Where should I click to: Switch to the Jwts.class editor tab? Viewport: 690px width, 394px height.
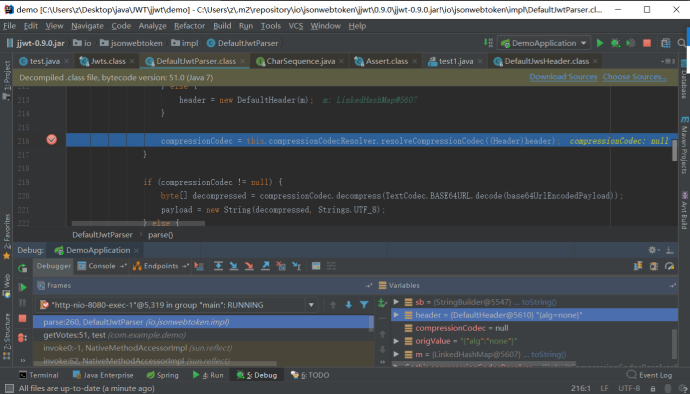pos(107,61)
